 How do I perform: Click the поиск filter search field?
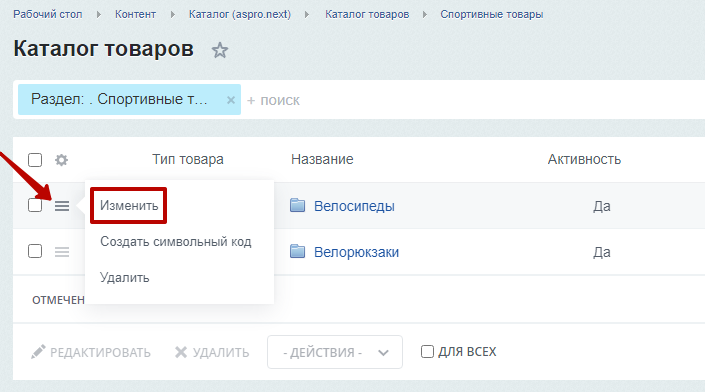472,100
